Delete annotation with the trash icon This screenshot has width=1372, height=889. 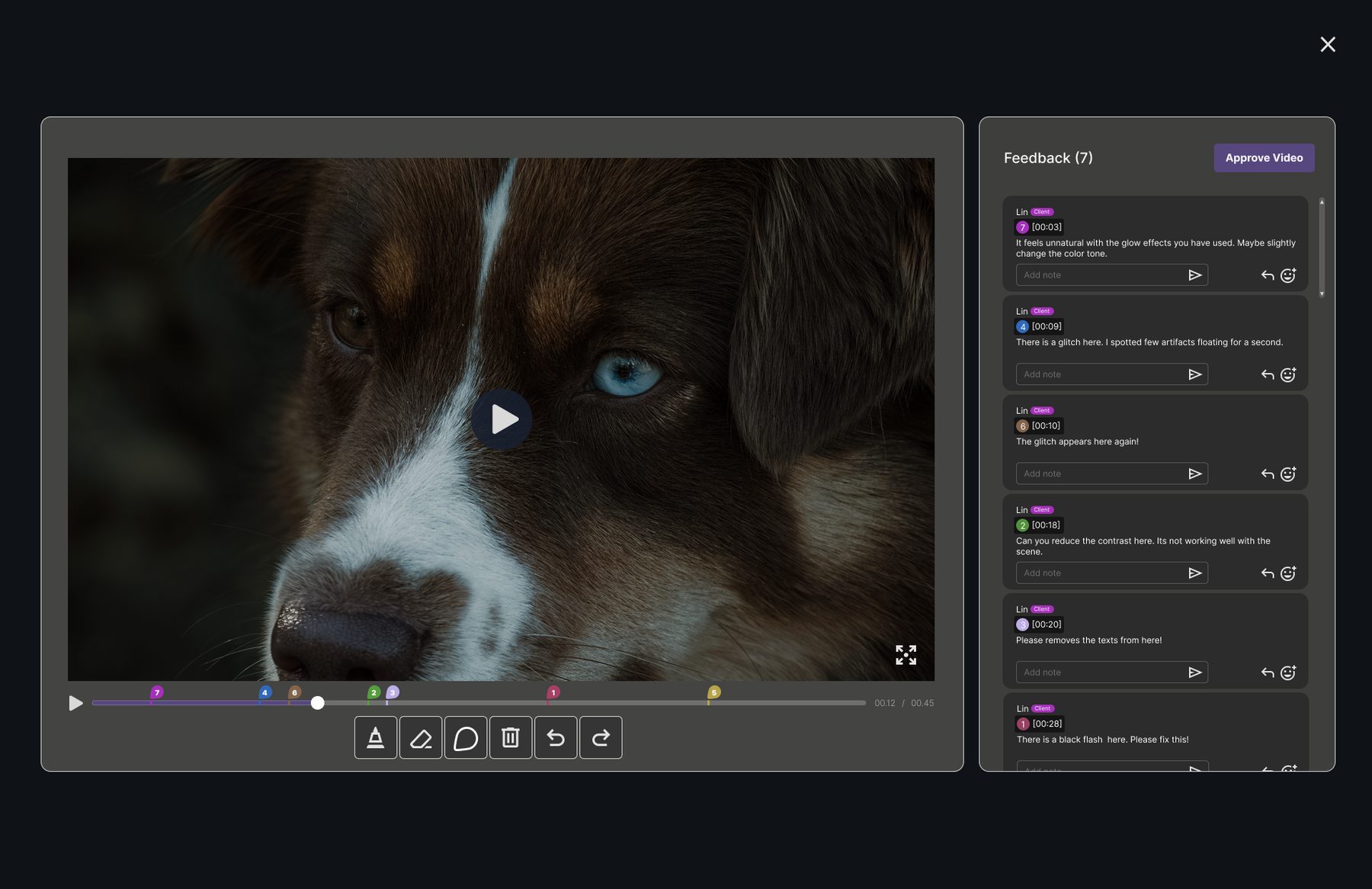coord(511,737)
